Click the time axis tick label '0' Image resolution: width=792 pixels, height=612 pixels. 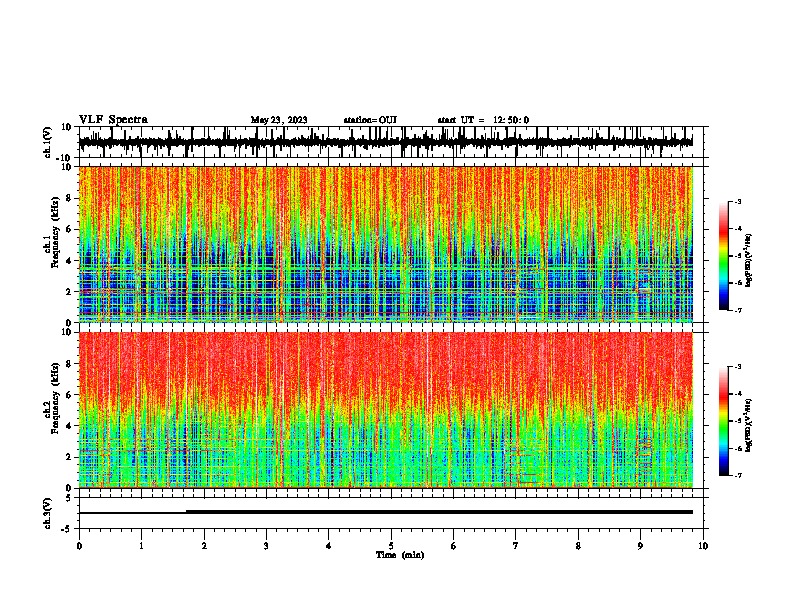coord(79,546)
